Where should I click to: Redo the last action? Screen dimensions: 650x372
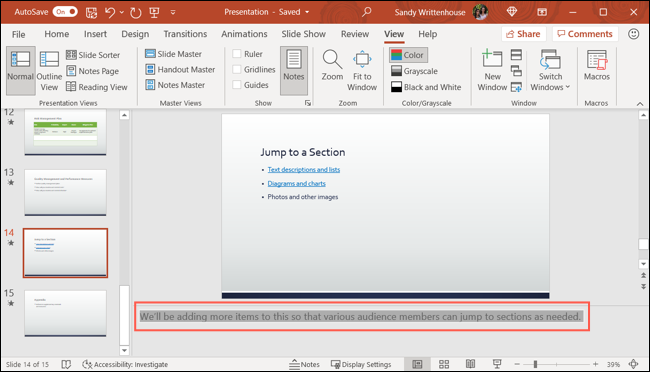click(x=135, y=12)
